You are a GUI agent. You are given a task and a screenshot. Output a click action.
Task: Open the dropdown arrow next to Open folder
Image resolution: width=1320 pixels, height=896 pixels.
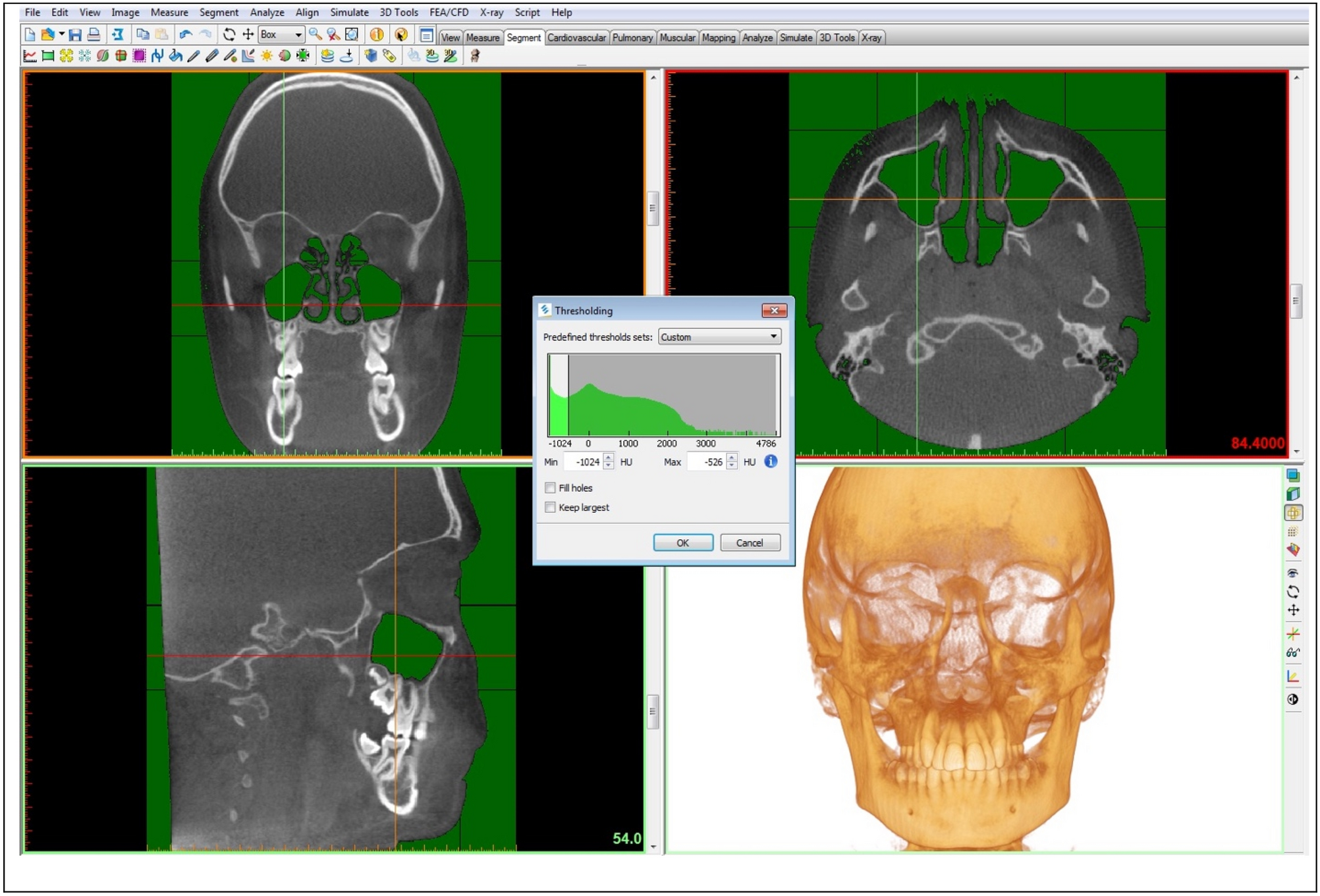[62, 34]
